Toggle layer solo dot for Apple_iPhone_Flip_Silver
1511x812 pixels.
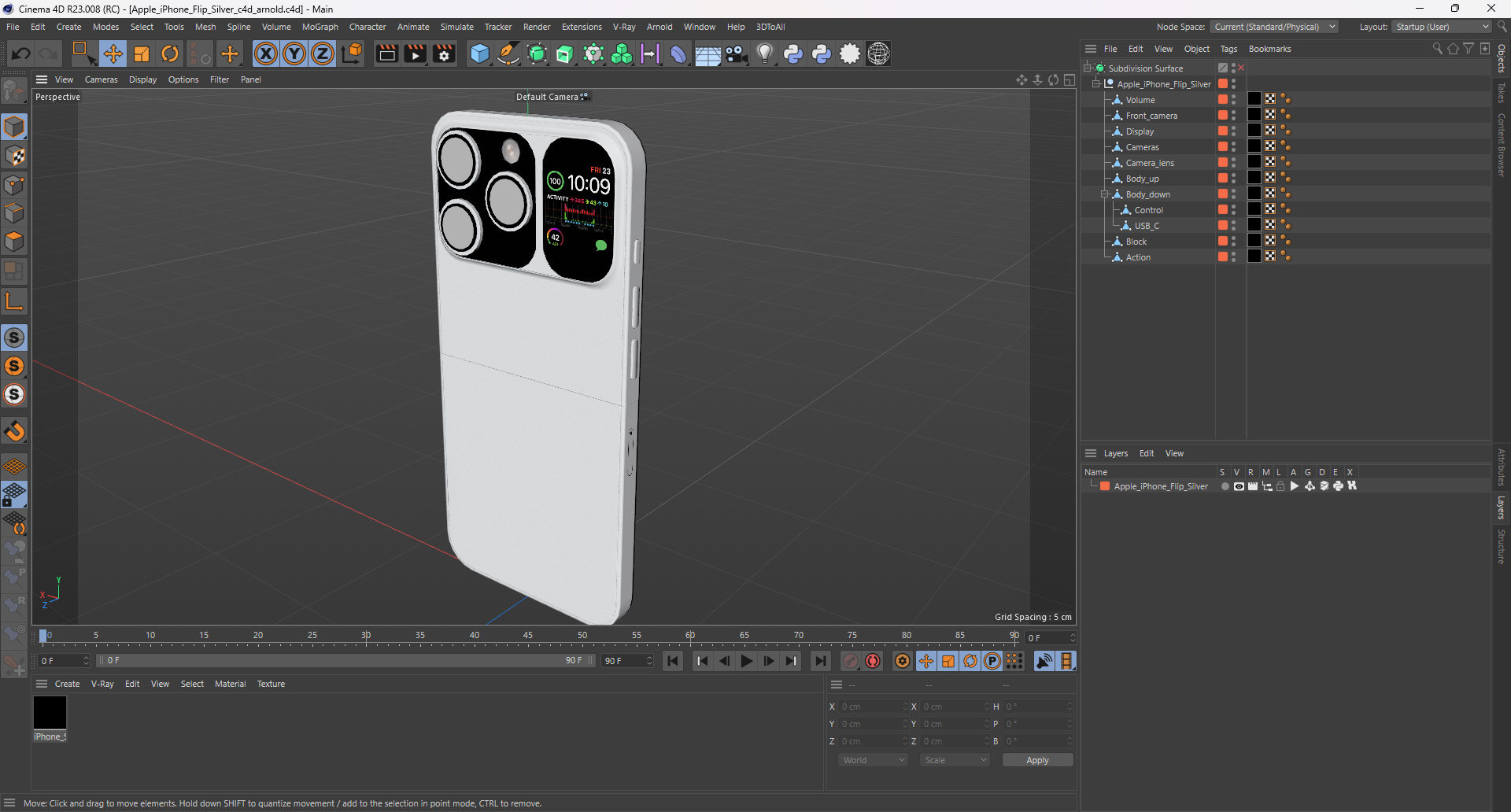click(x=1225, y=486)
